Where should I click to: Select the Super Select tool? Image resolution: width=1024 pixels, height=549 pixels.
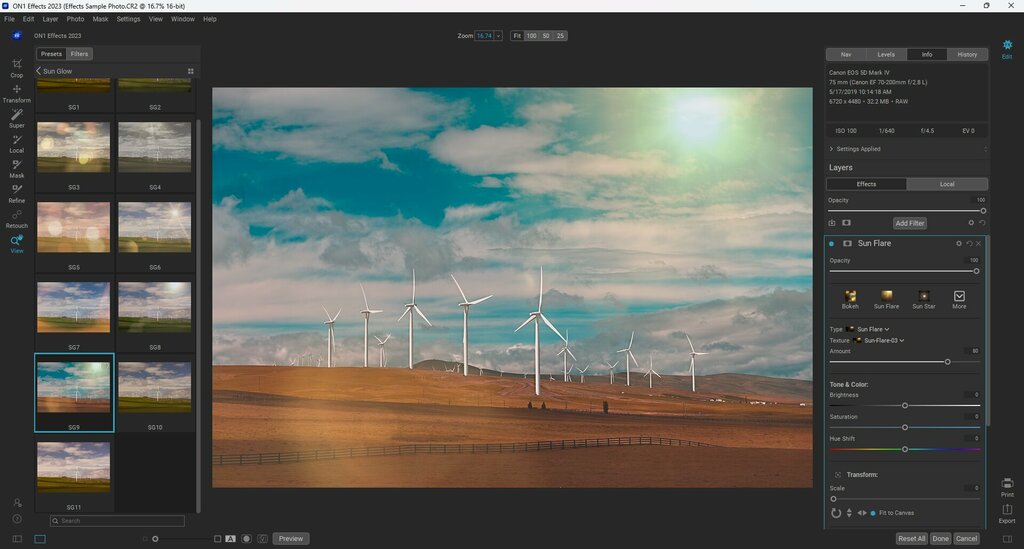(17, 118)
